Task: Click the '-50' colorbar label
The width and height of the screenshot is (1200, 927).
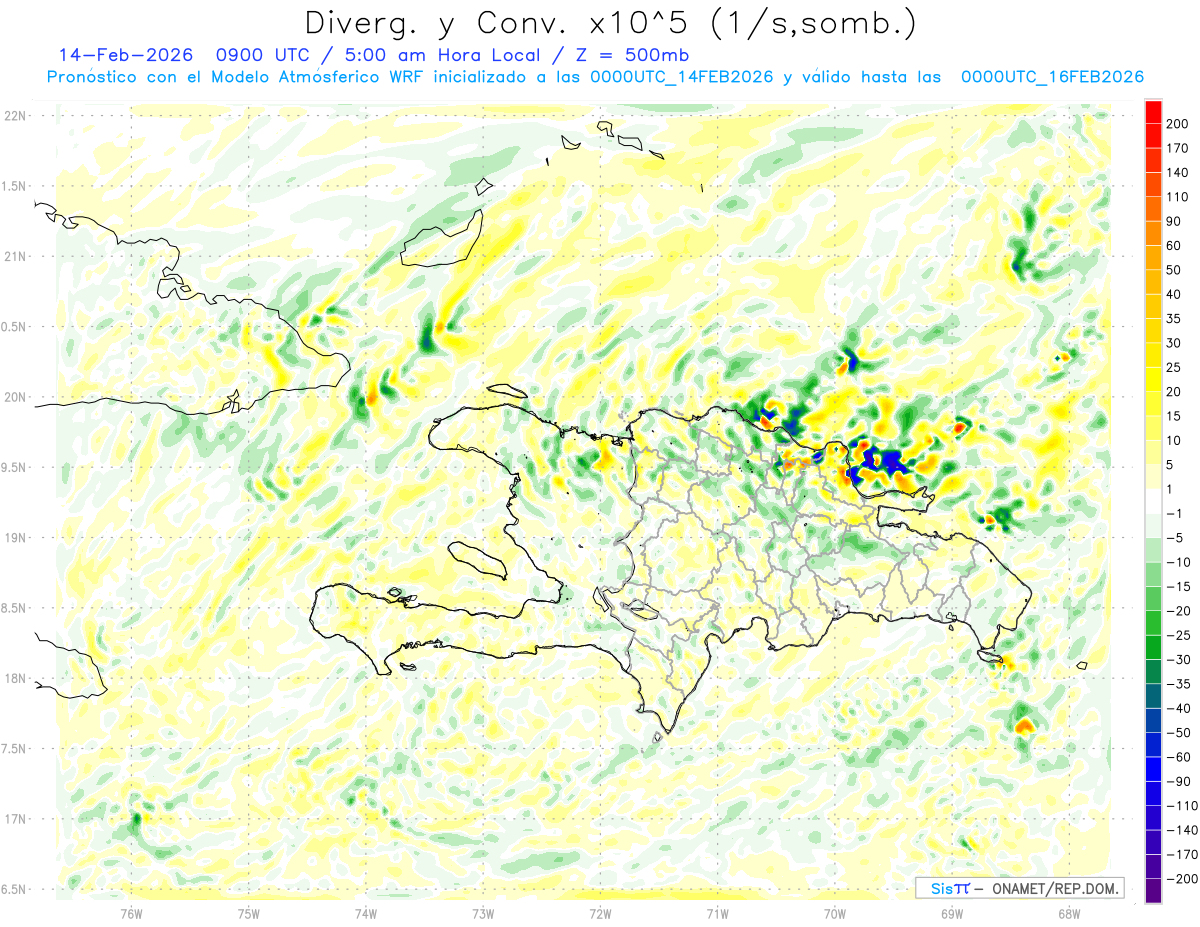Action: tap(1180, 733)
